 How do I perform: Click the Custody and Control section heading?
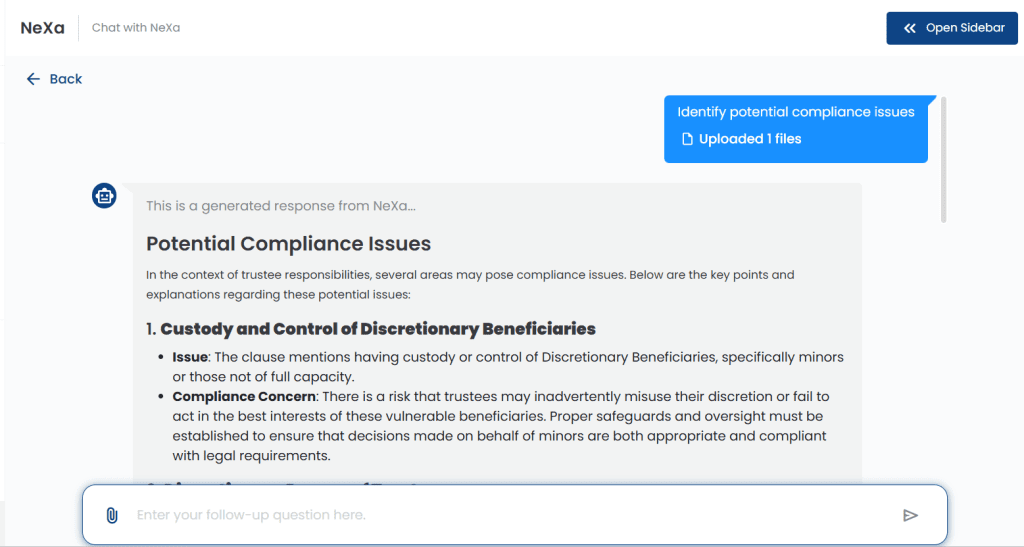(371, 329)
